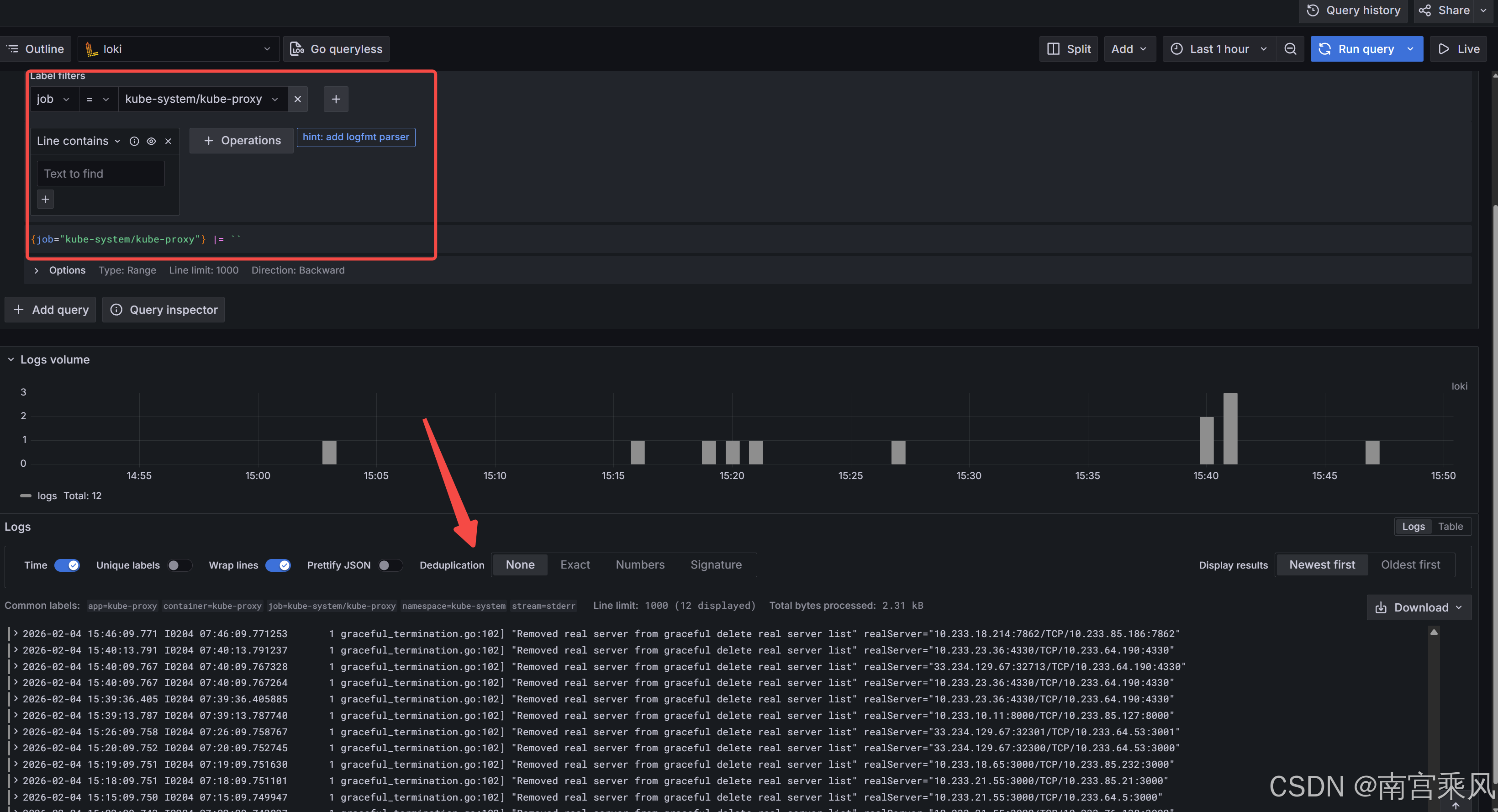The image size is (1498, 812).
Task: Apply the add logfmt parser hint
Action: (356, 137)
